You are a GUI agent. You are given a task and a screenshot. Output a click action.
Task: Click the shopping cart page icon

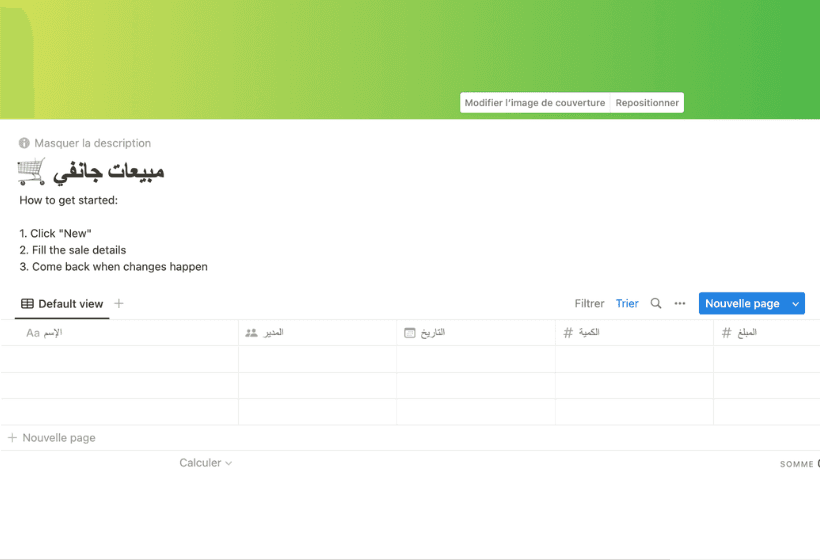click(32, 172)
